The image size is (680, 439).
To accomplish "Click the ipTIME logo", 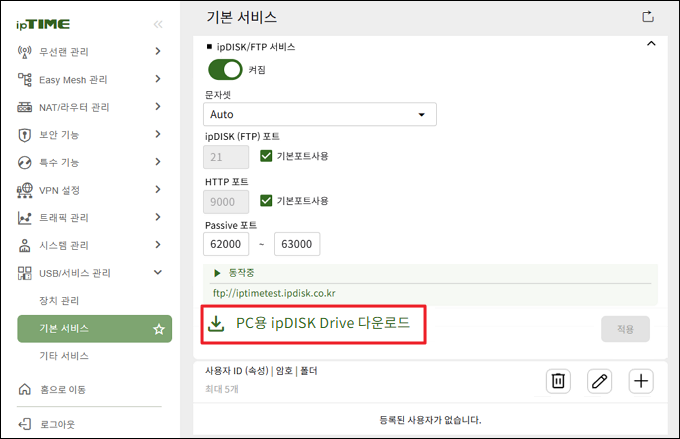I will click(x=43, y=24).
